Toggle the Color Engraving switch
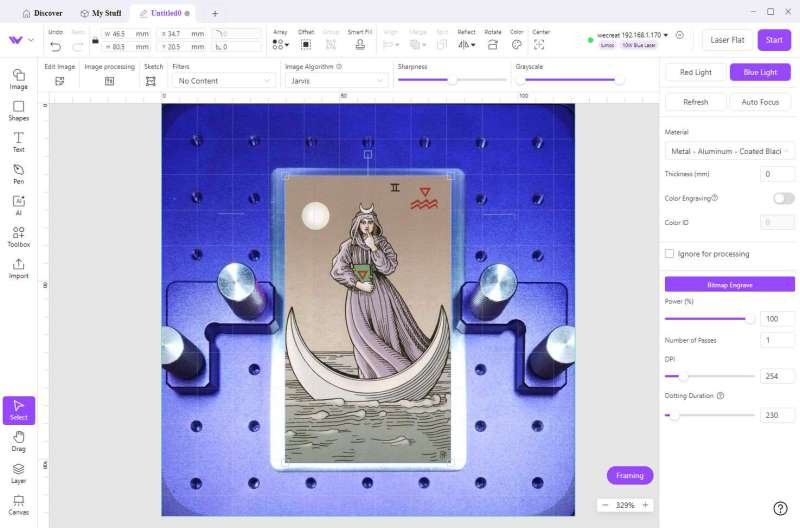 [x=783, y=198]
